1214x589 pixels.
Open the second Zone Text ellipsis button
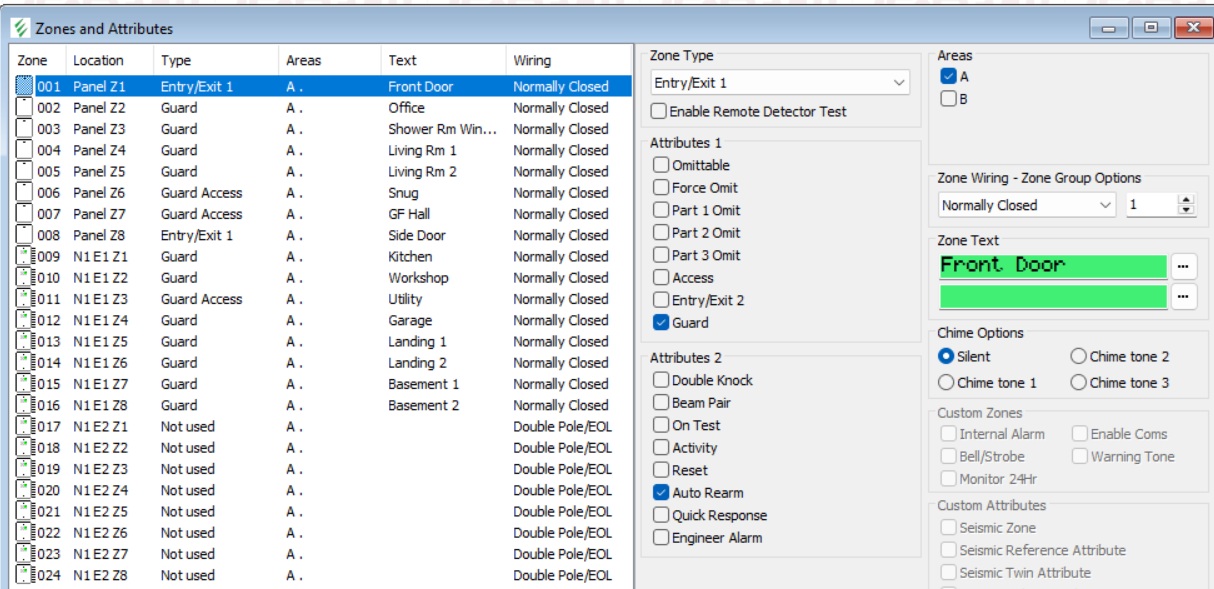[x=1183, y=296]
